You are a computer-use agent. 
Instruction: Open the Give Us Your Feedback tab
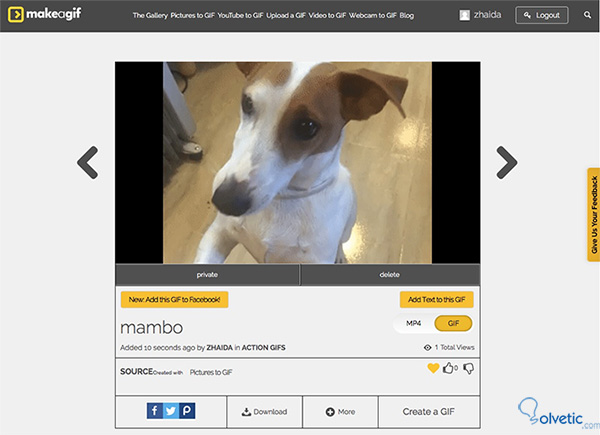(x=593, y=215)
